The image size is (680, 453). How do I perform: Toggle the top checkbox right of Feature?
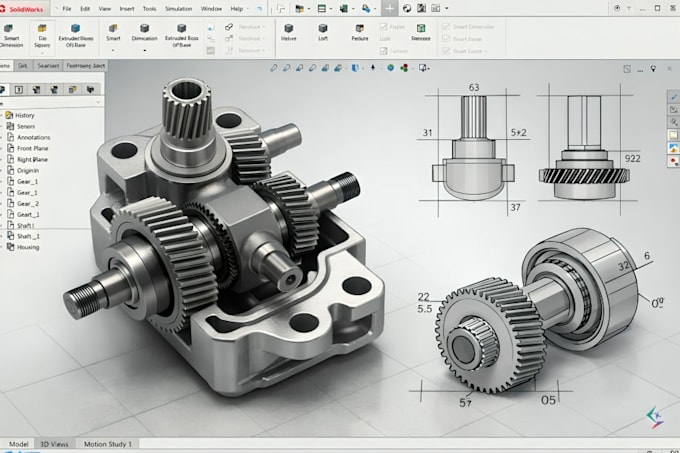(x=383, y=26)
